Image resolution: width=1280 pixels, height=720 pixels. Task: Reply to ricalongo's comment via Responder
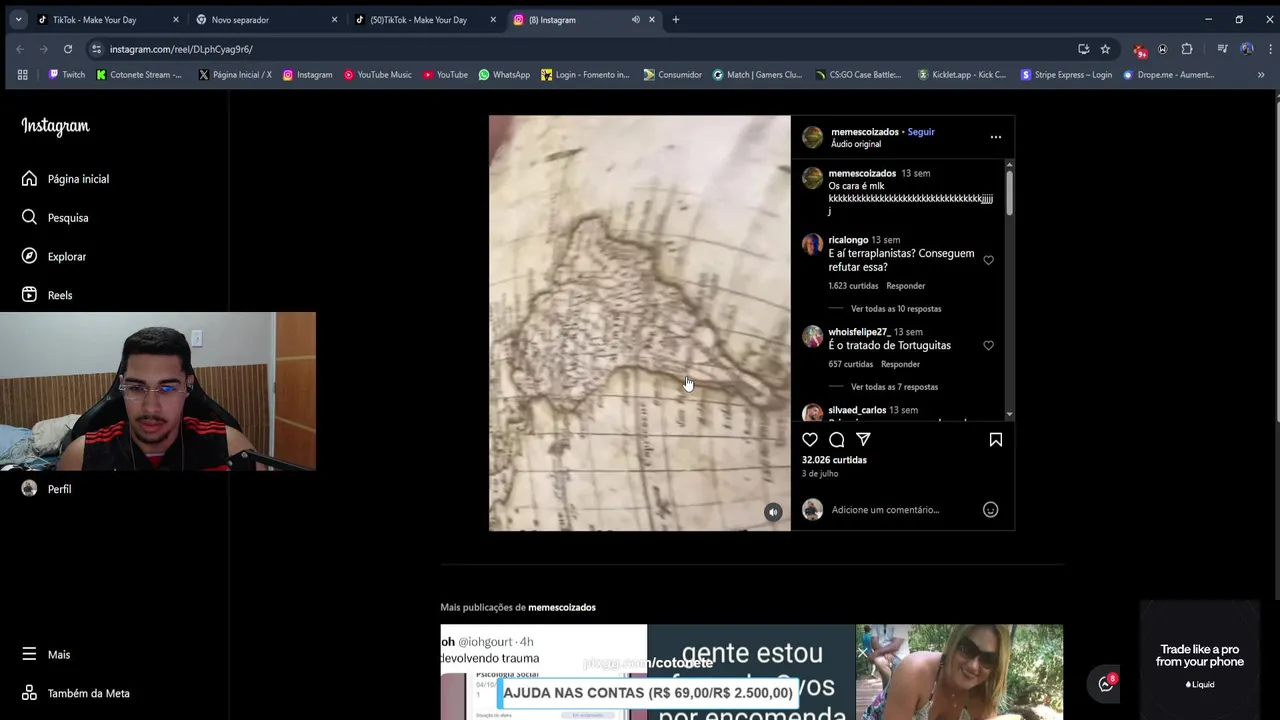tap(906, 286)
